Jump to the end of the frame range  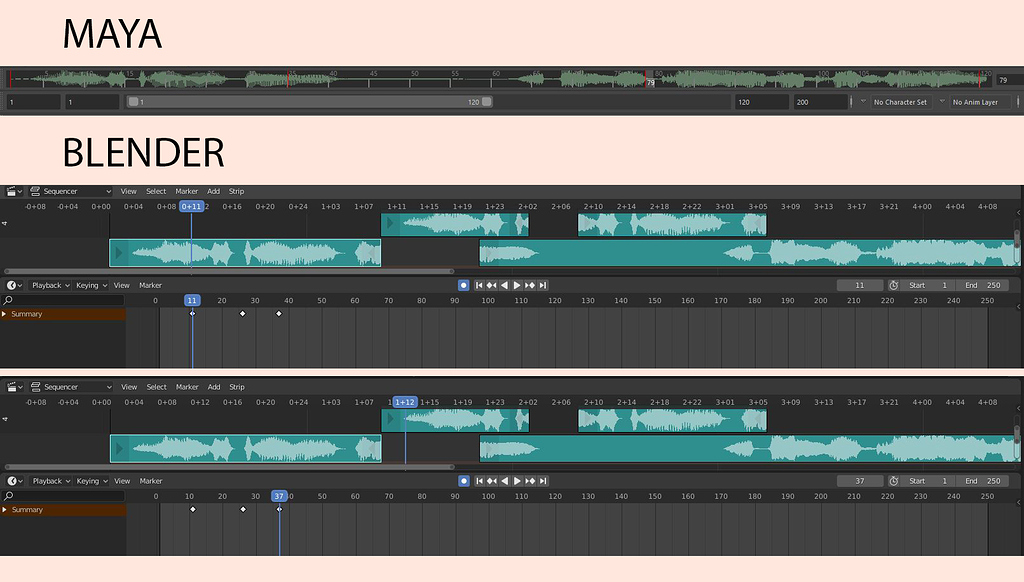pyautogui.click(x=542, y=285)
